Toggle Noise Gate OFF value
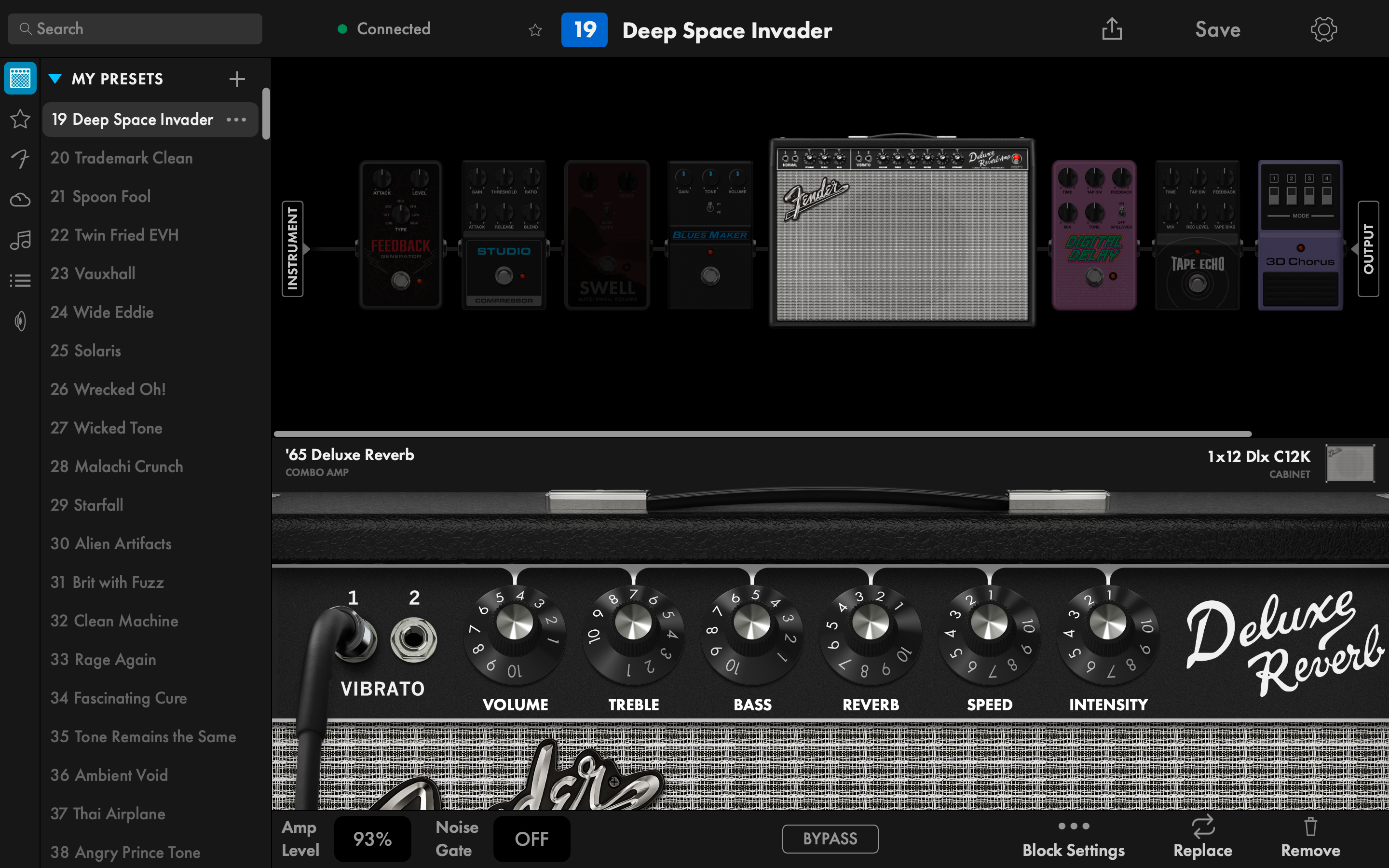The height and width of the screenshot is (868, 1389). click(531, 839)
